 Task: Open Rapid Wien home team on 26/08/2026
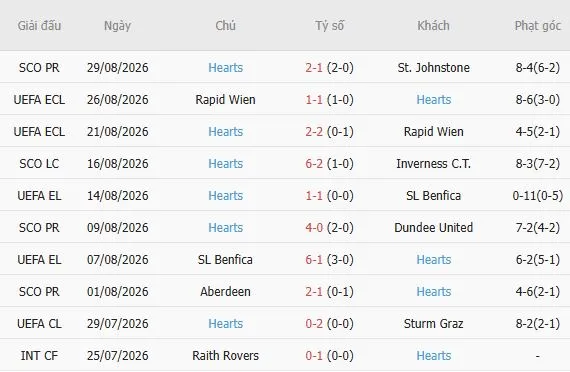225,100
